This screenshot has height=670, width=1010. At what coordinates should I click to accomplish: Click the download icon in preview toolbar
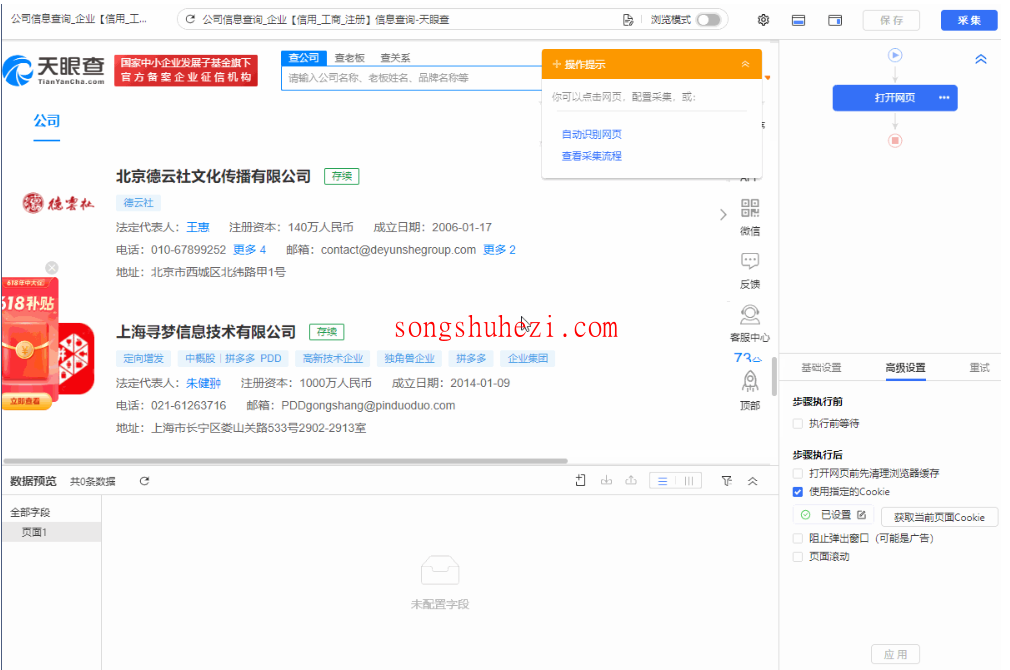click(606, 481)
